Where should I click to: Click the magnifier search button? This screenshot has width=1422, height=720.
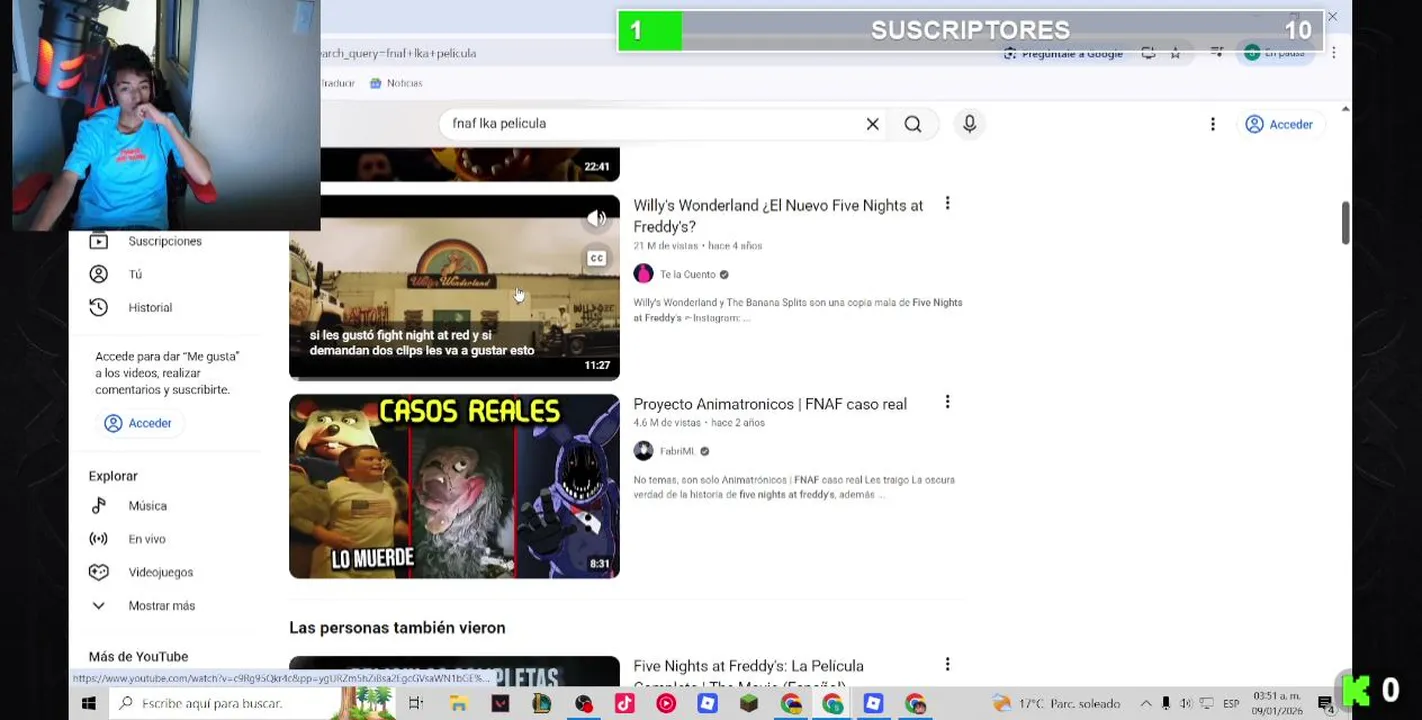click(x=912, y=124)
